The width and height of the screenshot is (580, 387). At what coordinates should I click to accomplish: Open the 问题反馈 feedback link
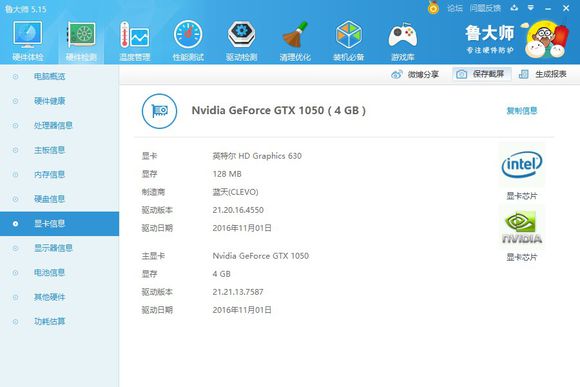pos(485,8)
